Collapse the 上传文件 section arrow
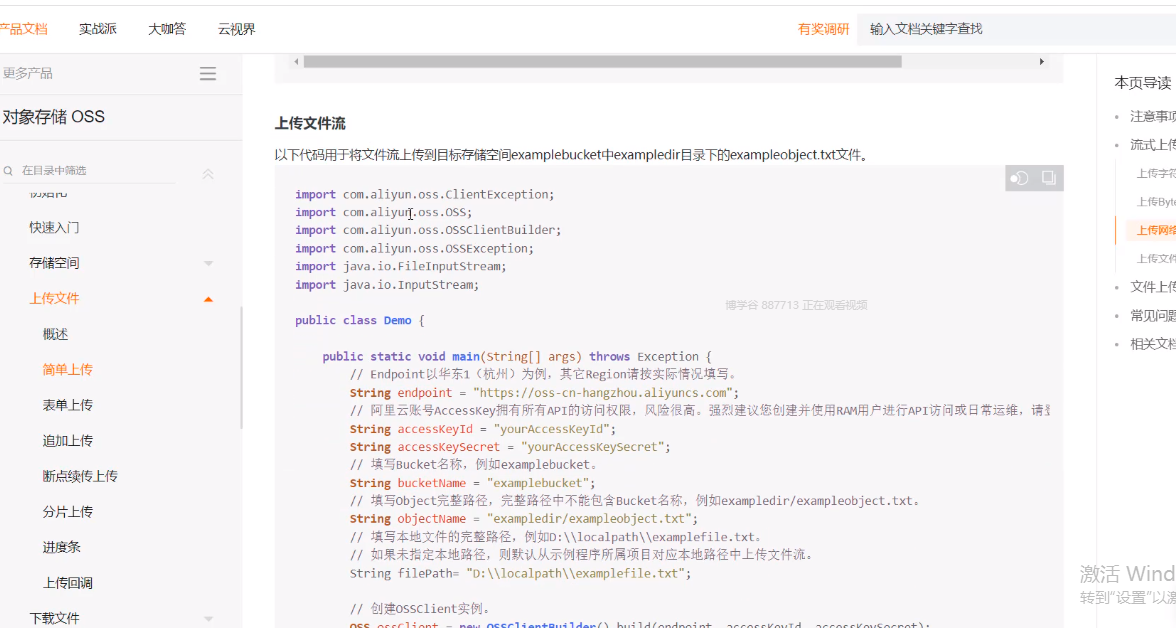This screenshot has width=1176, height=628. (x=208, y=299)
